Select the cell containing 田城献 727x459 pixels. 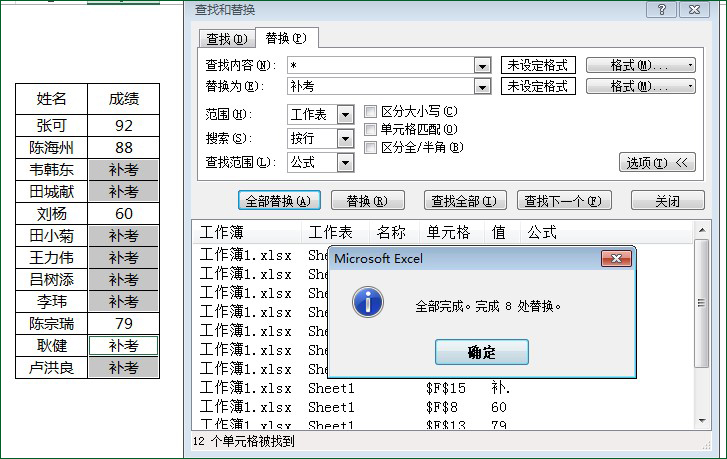point(51,191)
